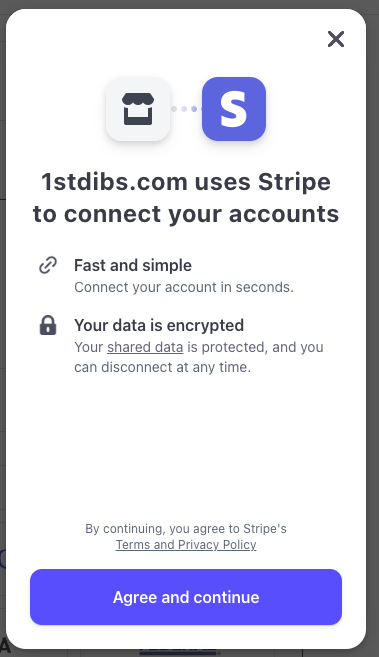The height and width of the screenshot is (657, 379).
Task: Close the Stripe connect dialog with X
Action: [335, 39]
